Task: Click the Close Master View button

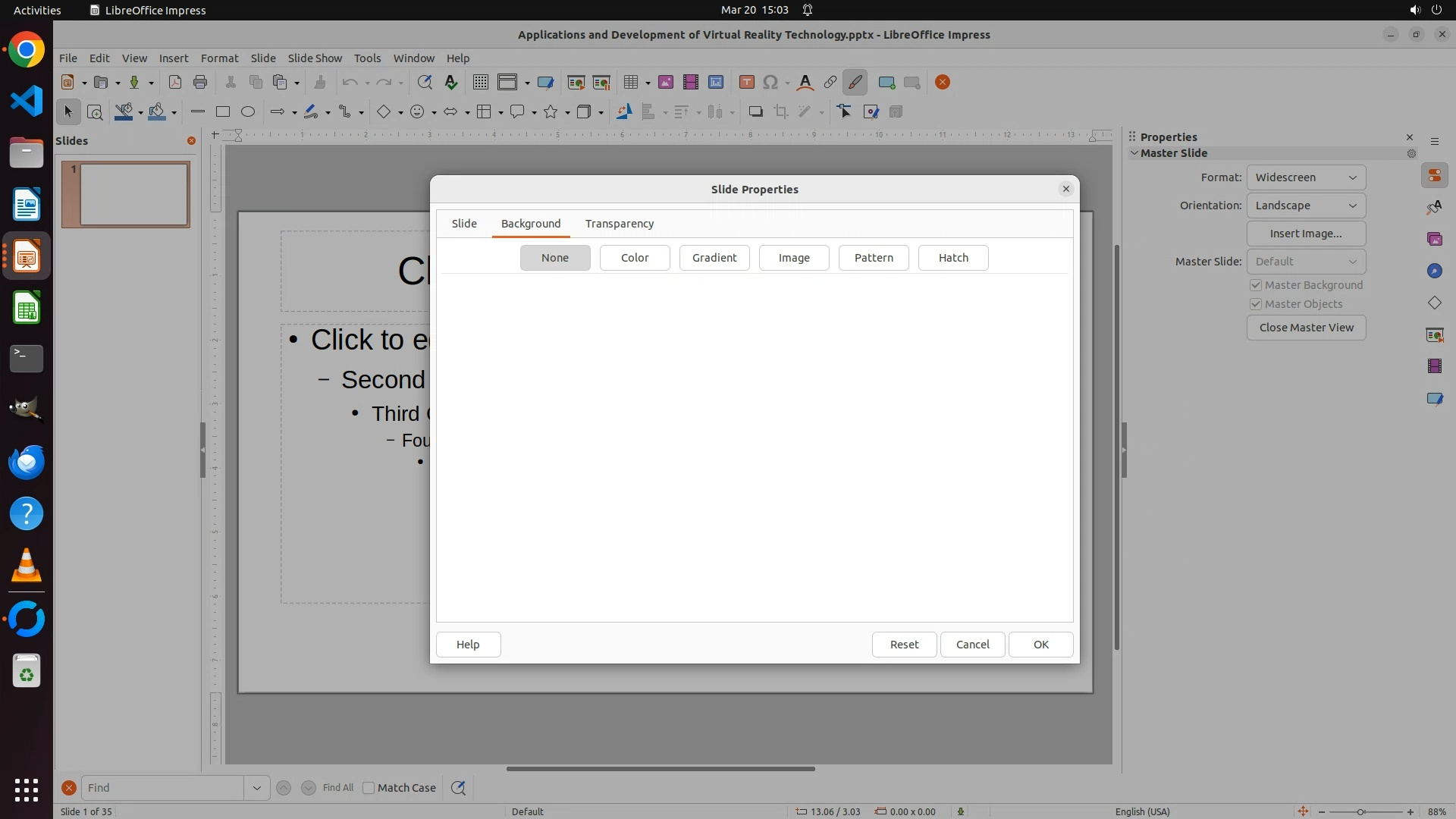Action: click(1306, 328)
